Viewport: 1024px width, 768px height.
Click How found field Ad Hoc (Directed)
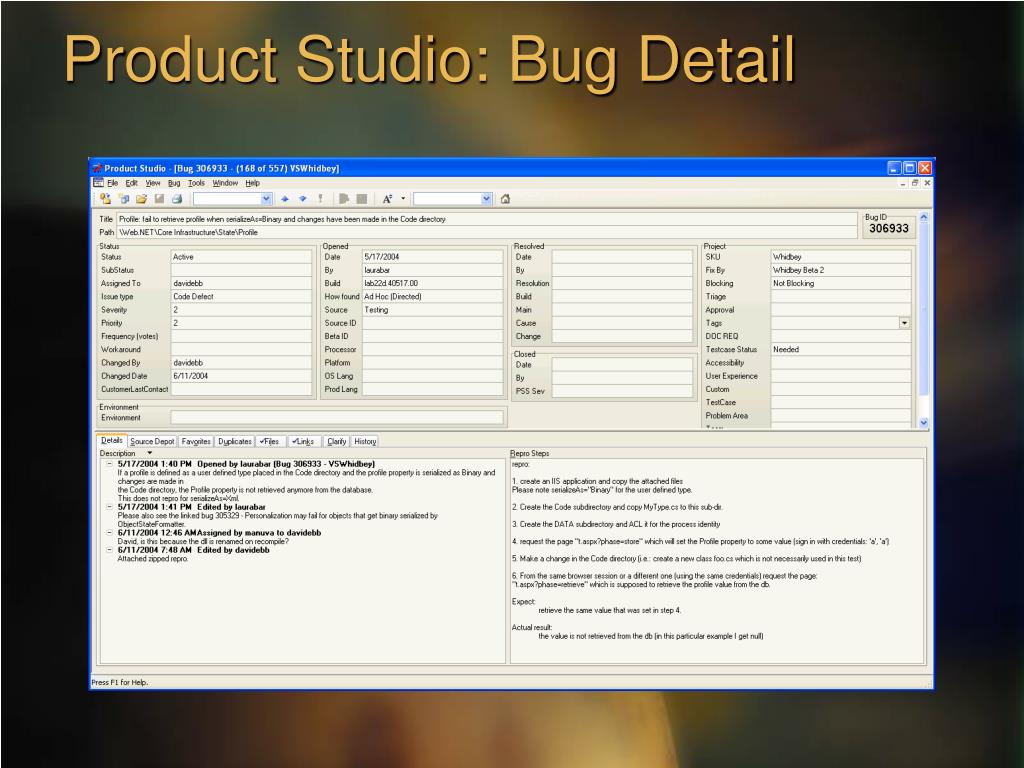click(432, 296)
